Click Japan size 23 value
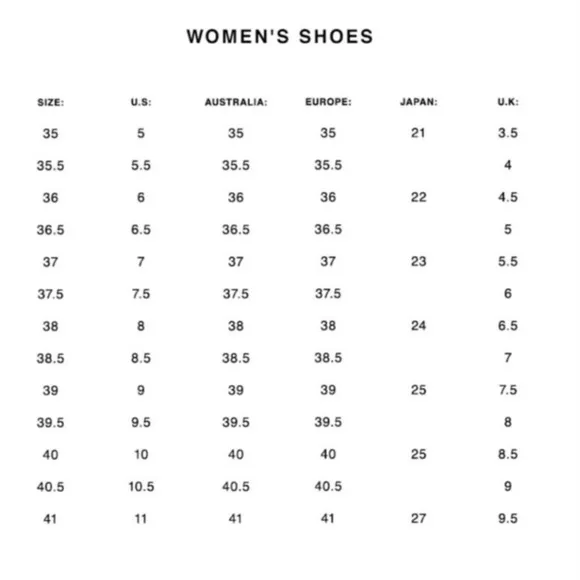580x580 pixels. click(x=418, y=262)
